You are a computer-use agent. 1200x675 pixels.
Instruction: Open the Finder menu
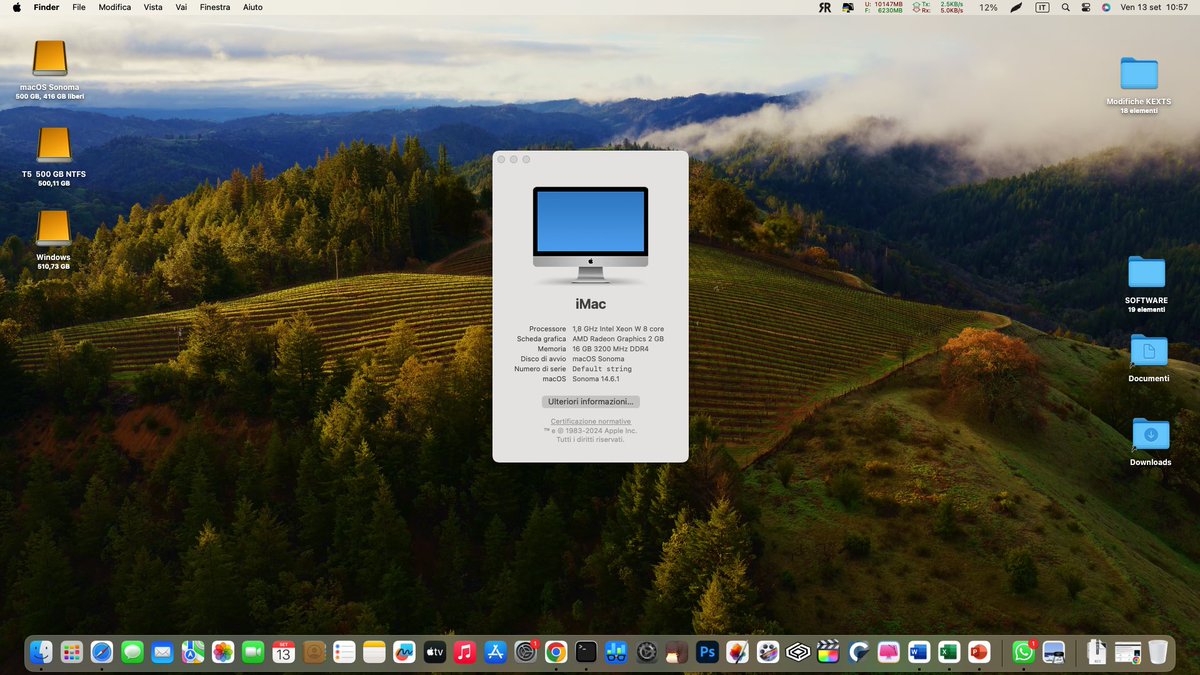click(x=46, y=7)
